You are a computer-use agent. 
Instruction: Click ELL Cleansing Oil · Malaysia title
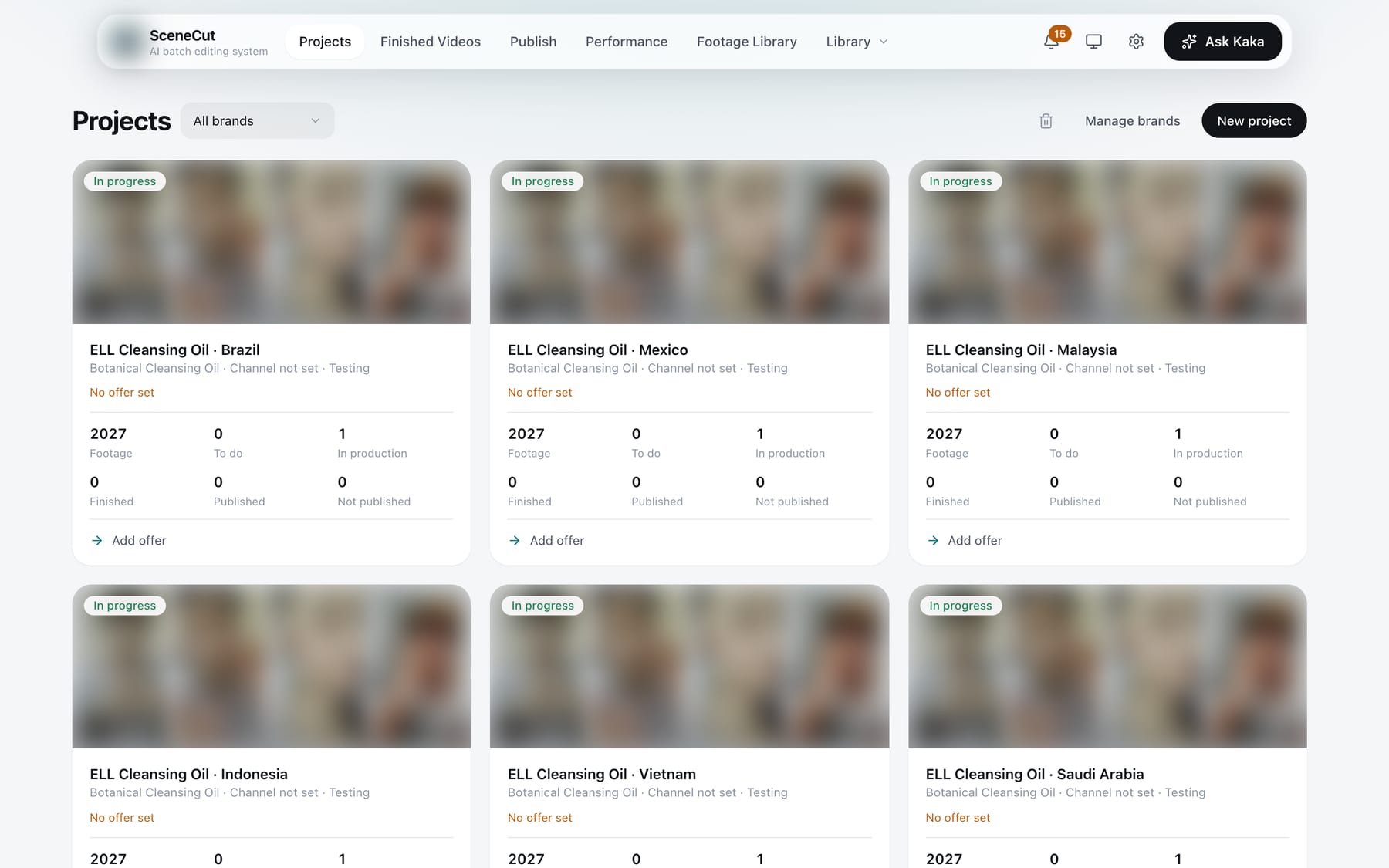[x=1021, y=350]
